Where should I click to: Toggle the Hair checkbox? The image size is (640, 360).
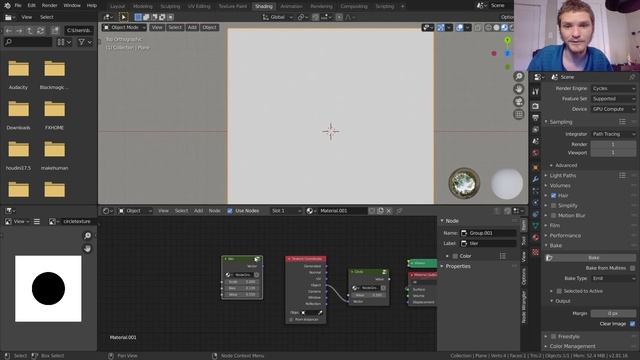(x=553, y=196)
